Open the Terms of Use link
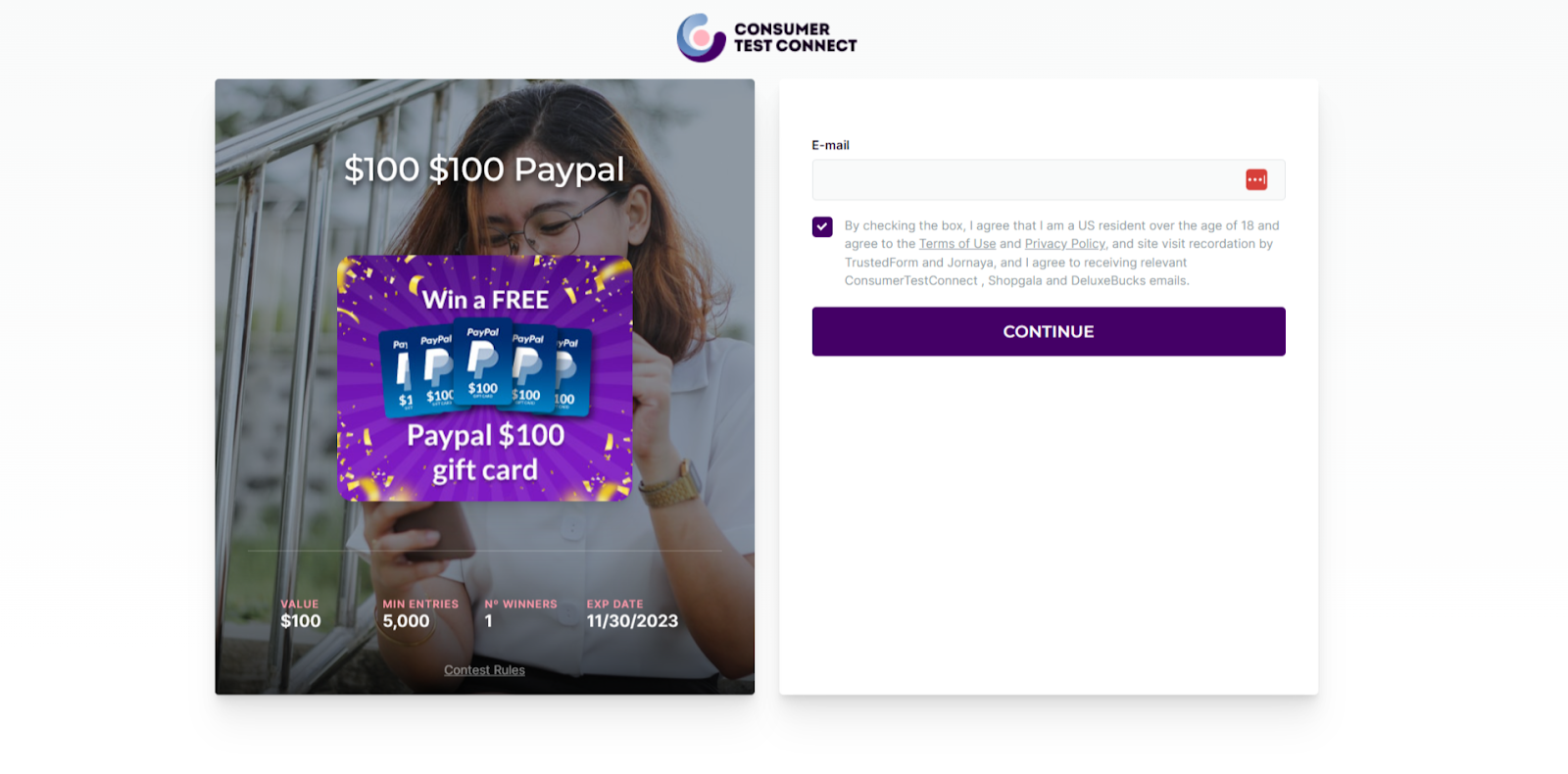Screen dimensions: 1568x774 point(957,244)
